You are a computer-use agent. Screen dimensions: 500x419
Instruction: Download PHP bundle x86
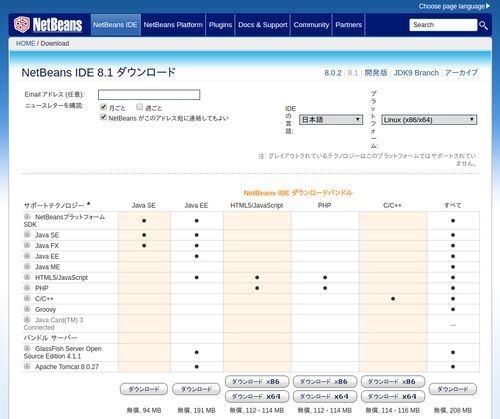pos(325,382)
